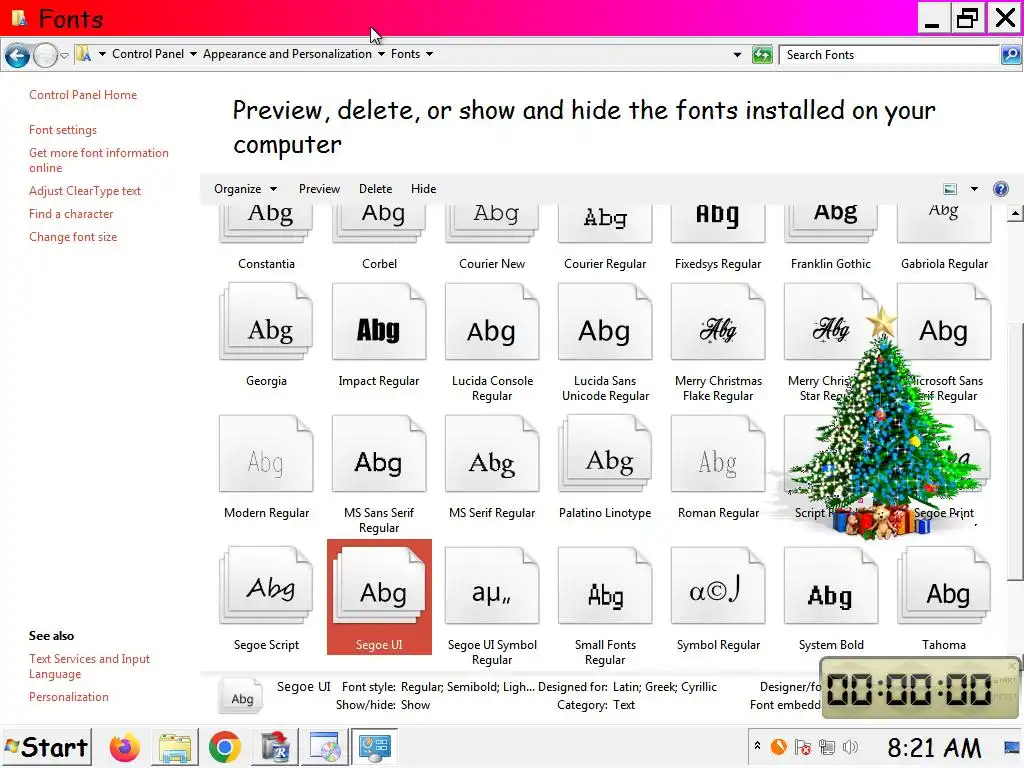Image resolution: width=1024 pixels, height=768 pixels.
Task: Select the Roman Regular font icon
Action: point(718,453)
